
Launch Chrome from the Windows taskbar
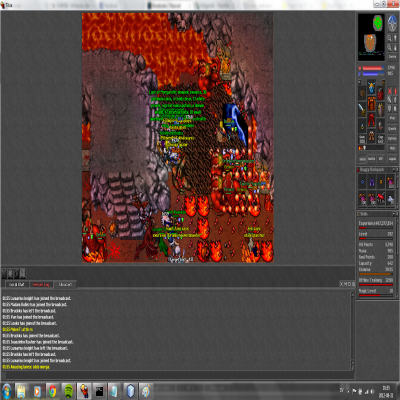click(x=52, y=391)
